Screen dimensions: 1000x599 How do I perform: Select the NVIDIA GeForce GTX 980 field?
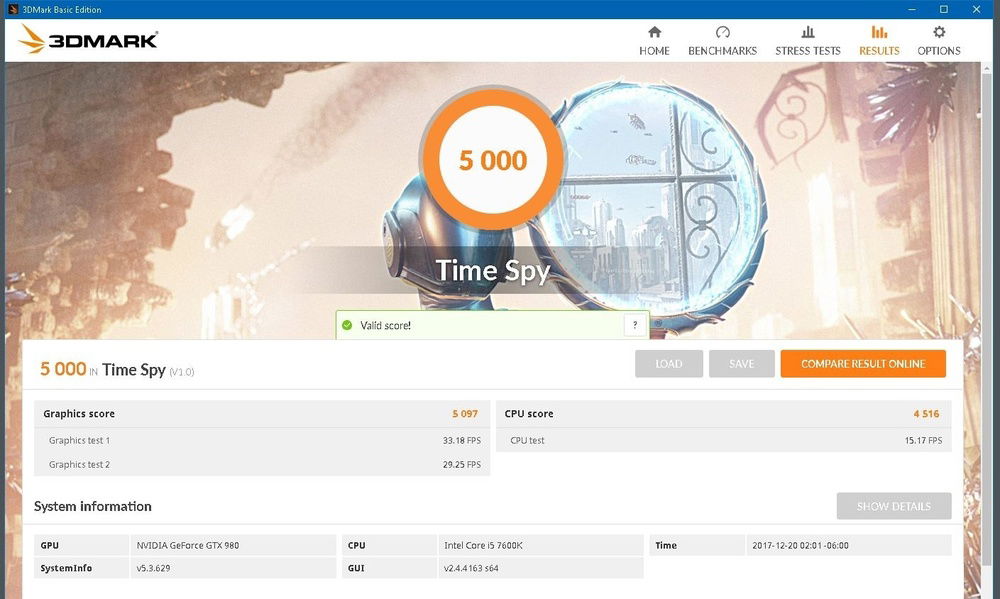(x=234, y=545)
